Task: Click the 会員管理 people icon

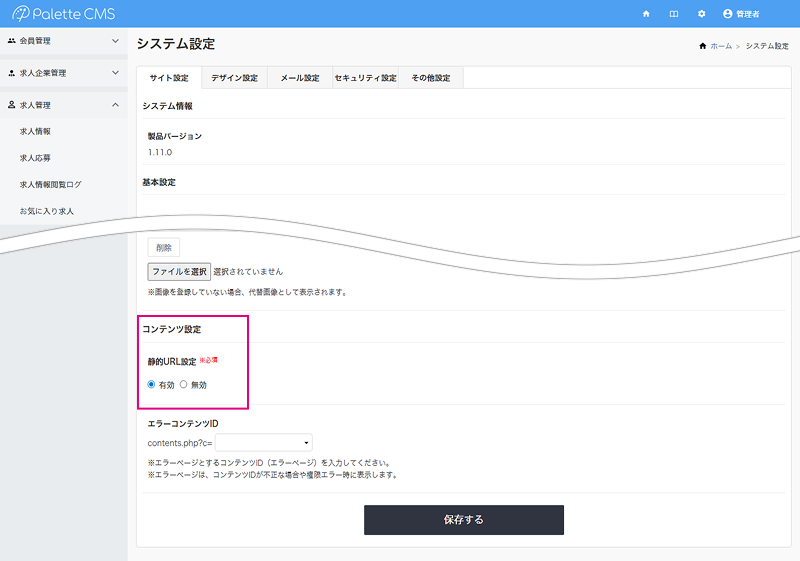Action: point(11,41)
